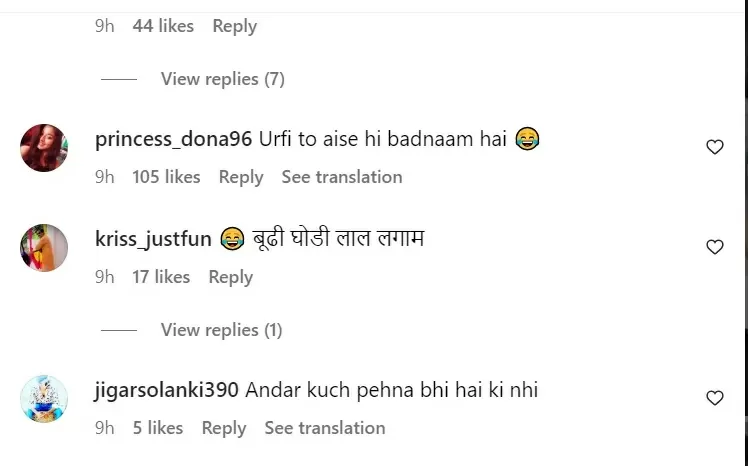Expand View replies (7)
This screenshot has height=466, width=748.
click(x=222, y=79)
